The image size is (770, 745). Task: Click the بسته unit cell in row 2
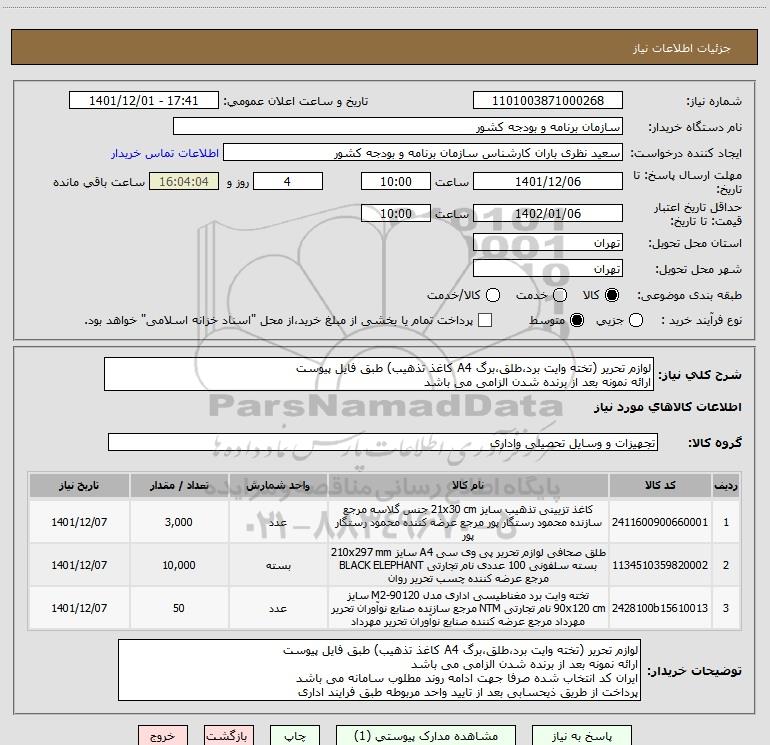tap(278, 565)
